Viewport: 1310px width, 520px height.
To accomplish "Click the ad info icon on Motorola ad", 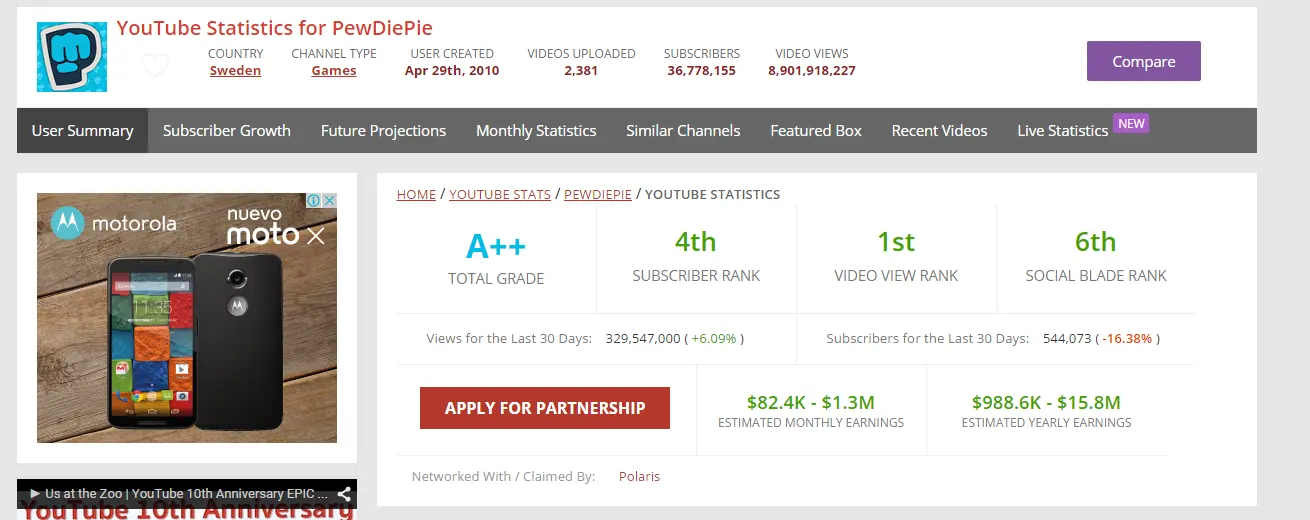I will click(x=313, y=201).
